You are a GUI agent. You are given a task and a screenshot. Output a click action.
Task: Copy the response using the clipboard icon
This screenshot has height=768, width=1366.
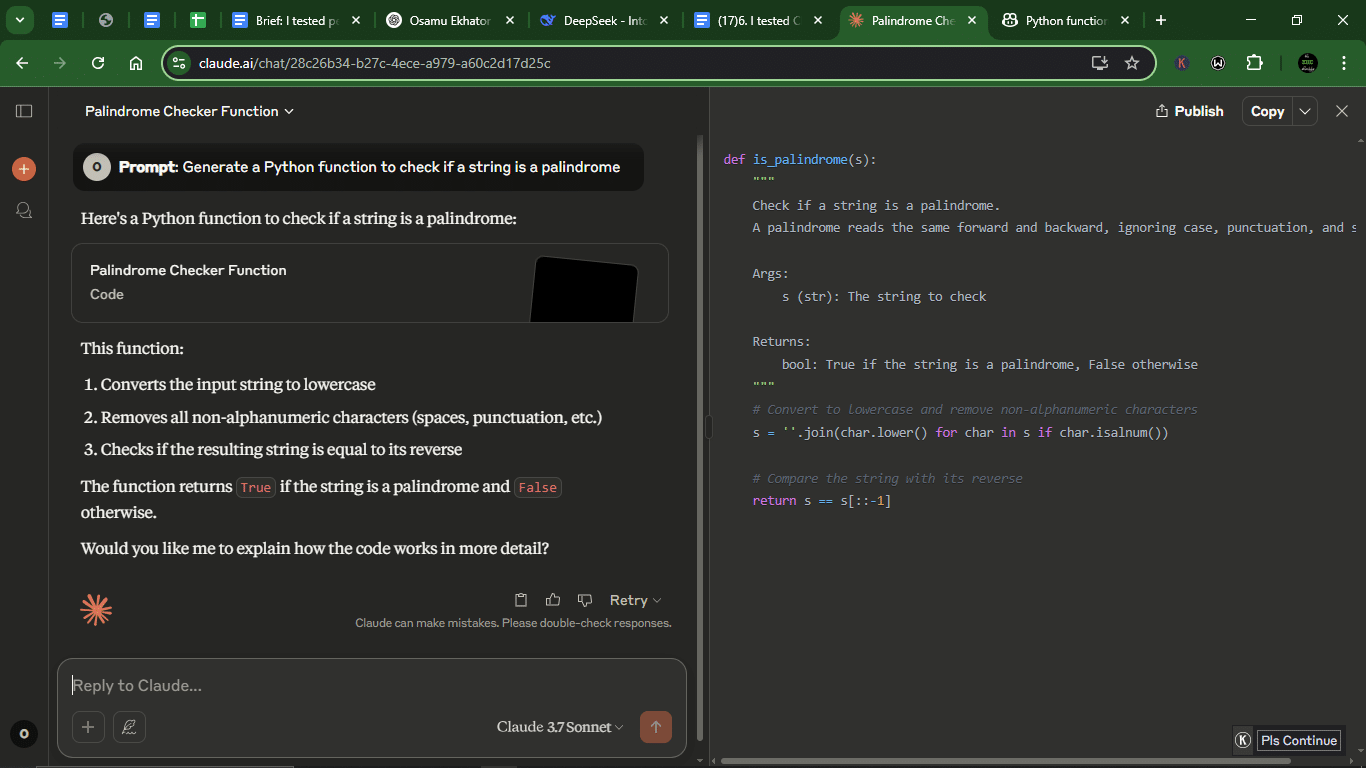[x=521, y=600]
